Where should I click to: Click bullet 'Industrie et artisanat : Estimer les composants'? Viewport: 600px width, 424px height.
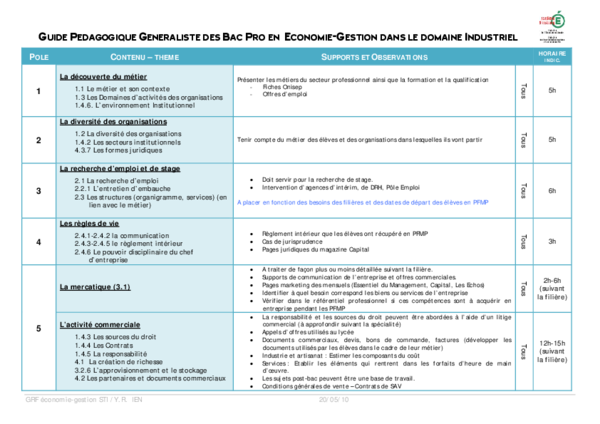[x=341, y=356]
